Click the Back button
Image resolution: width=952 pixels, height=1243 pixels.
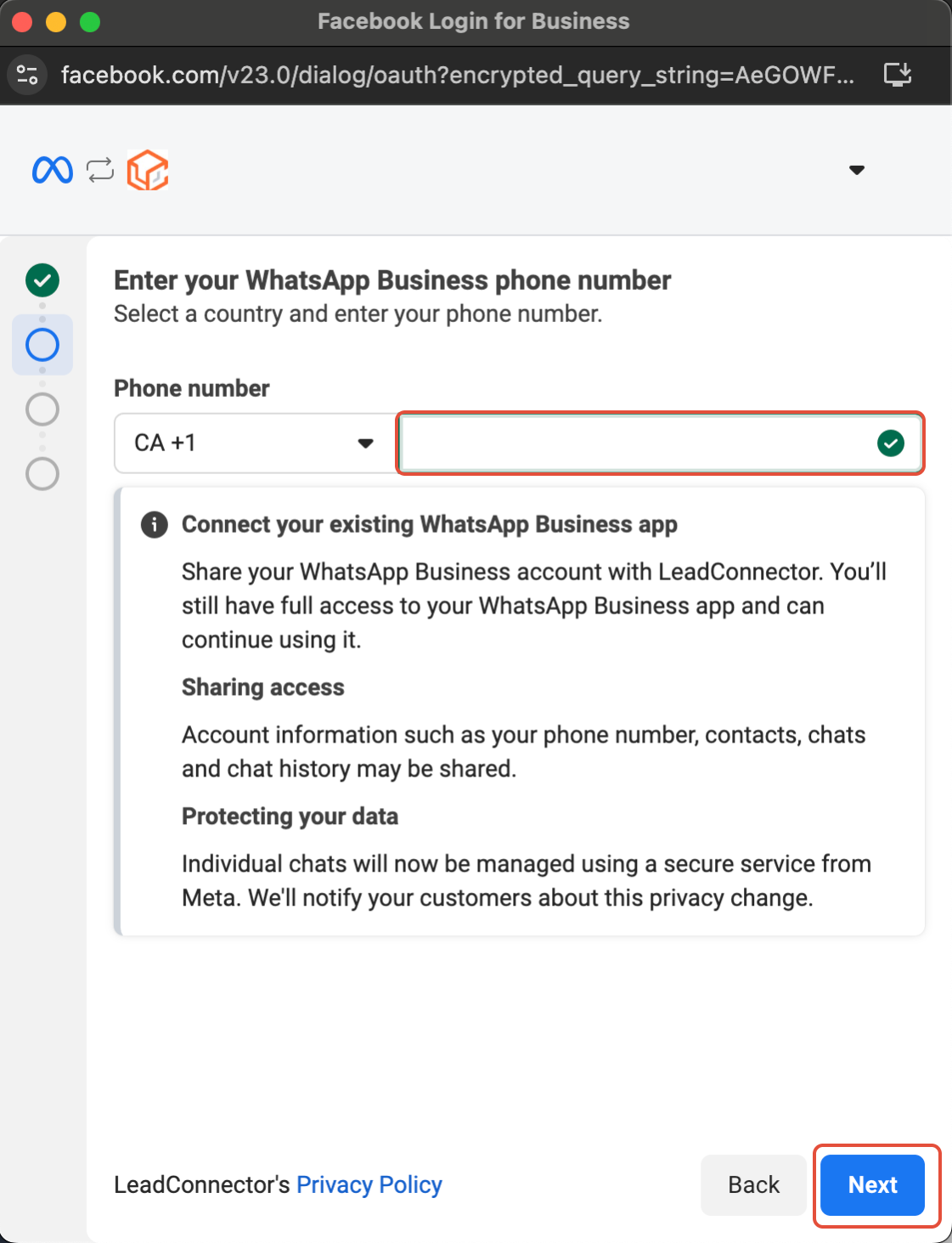coord(753,1184)
